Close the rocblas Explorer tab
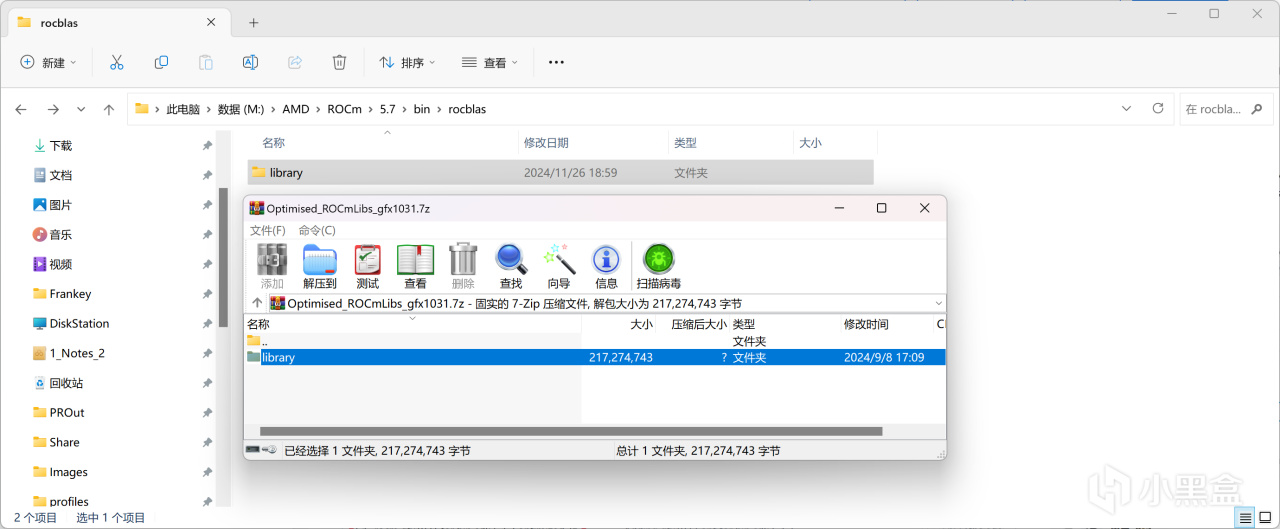Image resolution: width=1280 pixels, height=529 pixels. click(x=211, y=22)
